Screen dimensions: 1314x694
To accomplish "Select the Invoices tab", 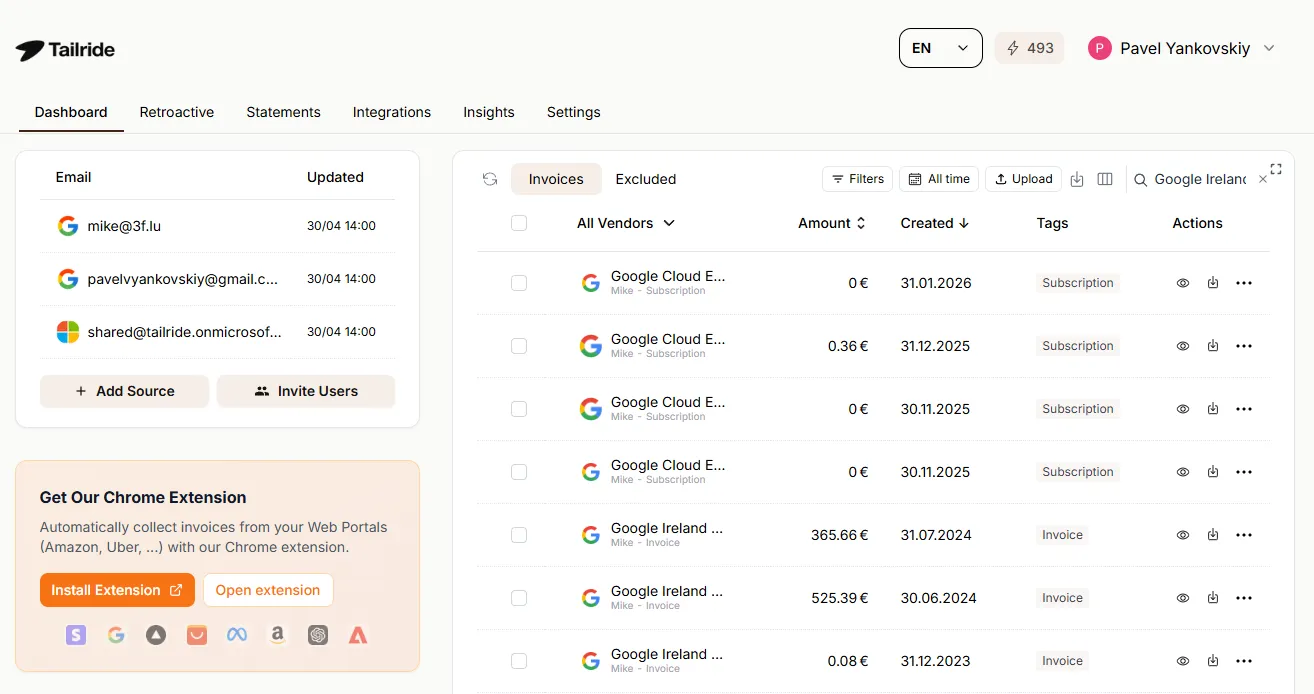I will [x=556, y=179].
